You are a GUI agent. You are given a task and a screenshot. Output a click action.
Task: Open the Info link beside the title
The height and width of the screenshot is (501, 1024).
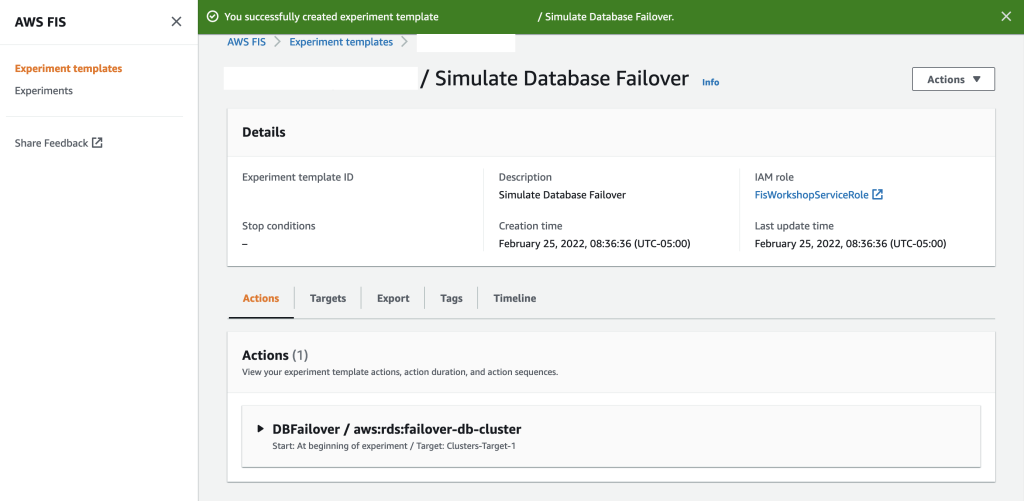(x=711, y=82)
